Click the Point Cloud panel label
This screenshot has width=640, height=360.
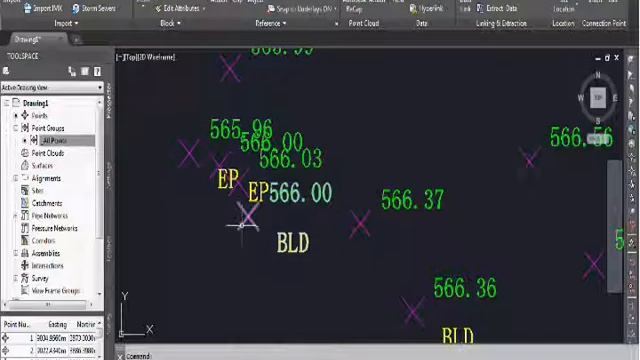[364, 23]
